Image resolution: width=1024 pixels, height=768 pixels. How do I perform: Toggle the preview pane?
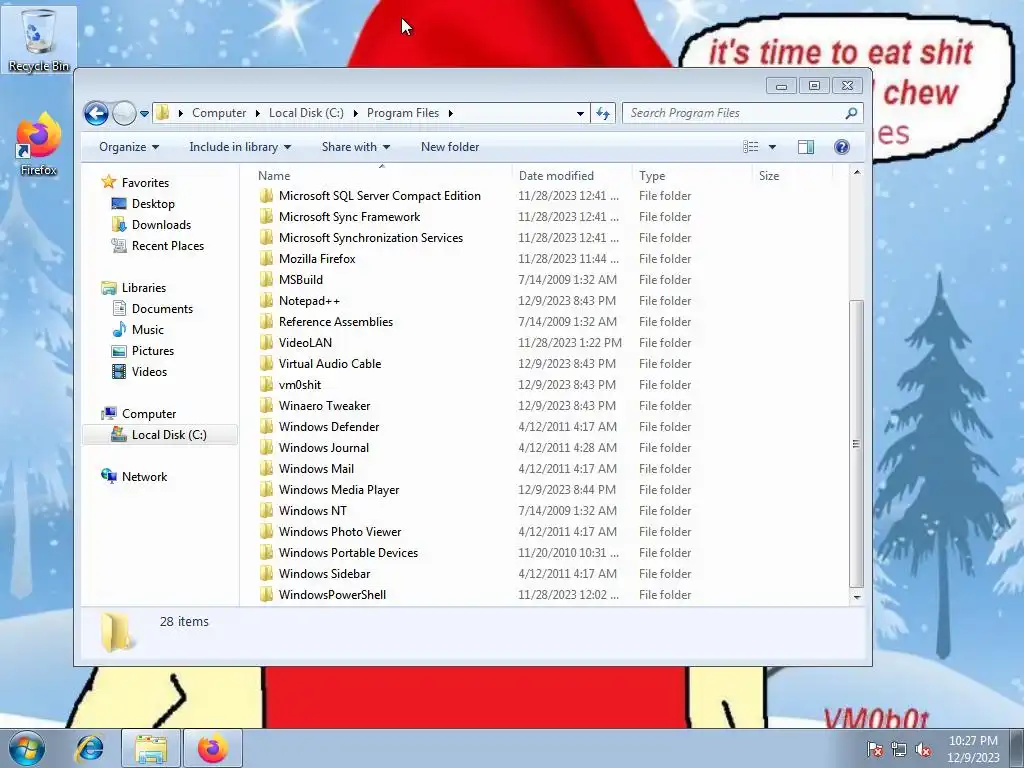coord(806,147)
